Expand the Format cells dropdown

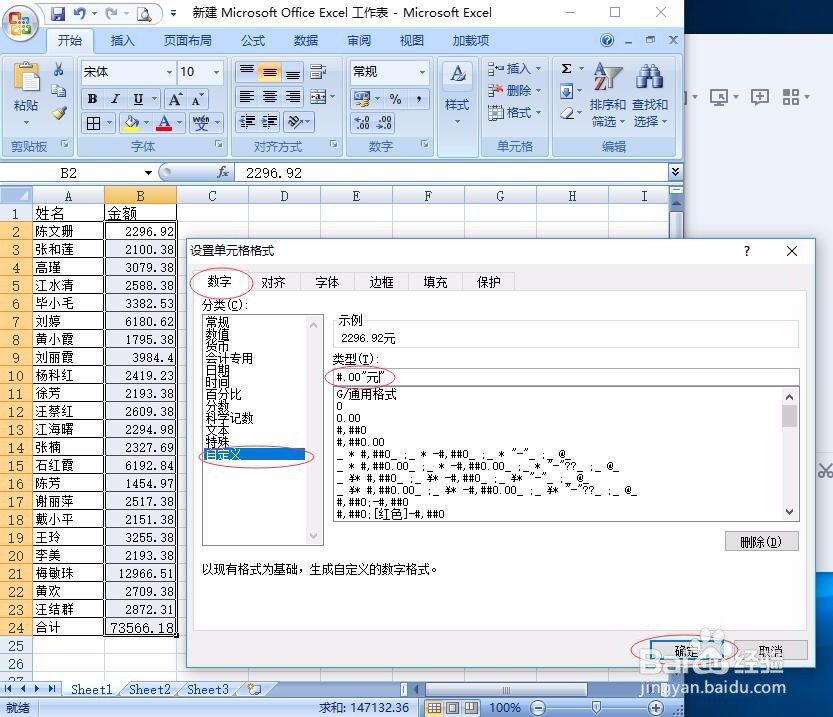pos(538,113)
